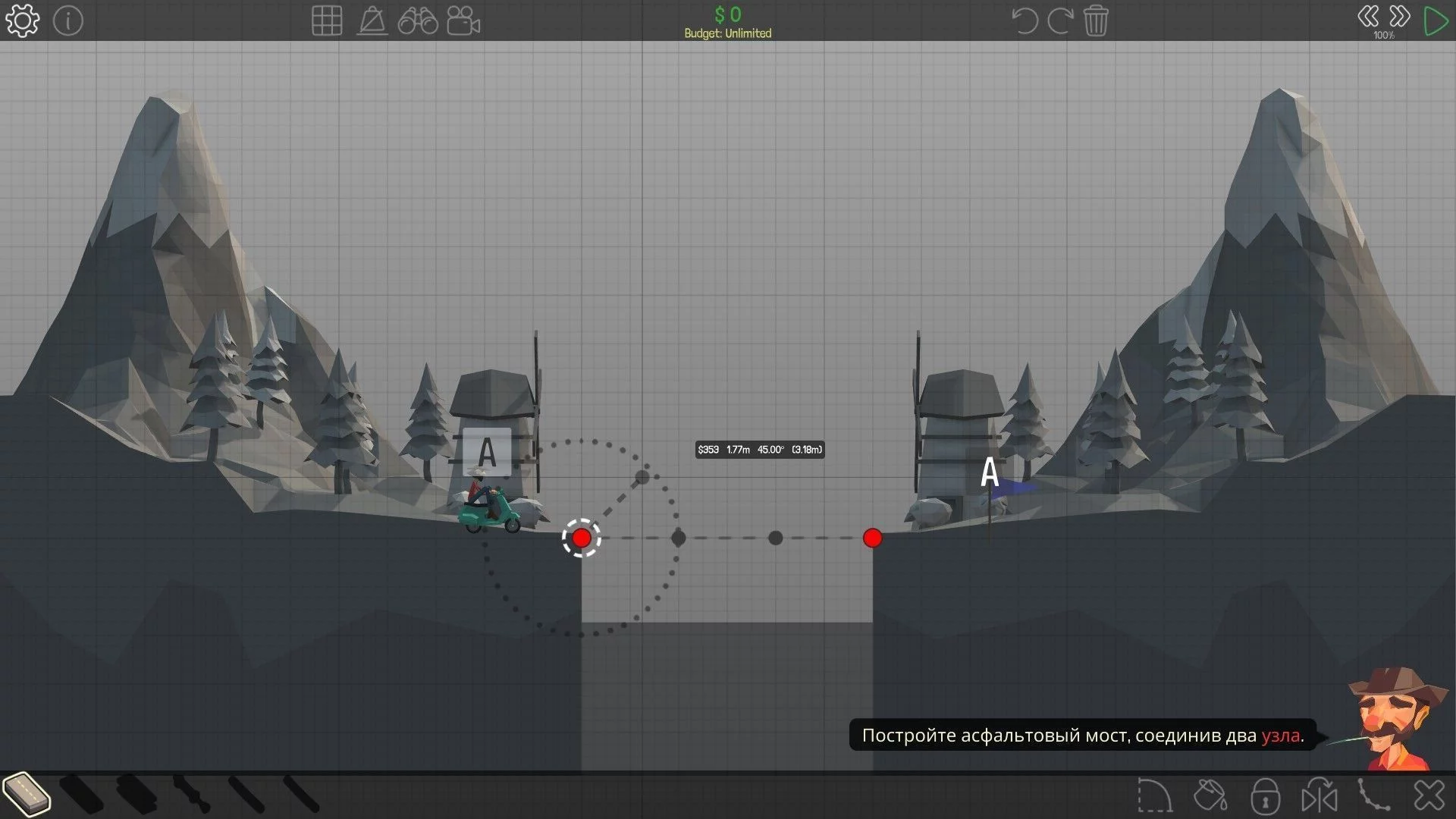1456x819 pixels.
Task: Open the settings gear menu
Action: coord(22,20)
